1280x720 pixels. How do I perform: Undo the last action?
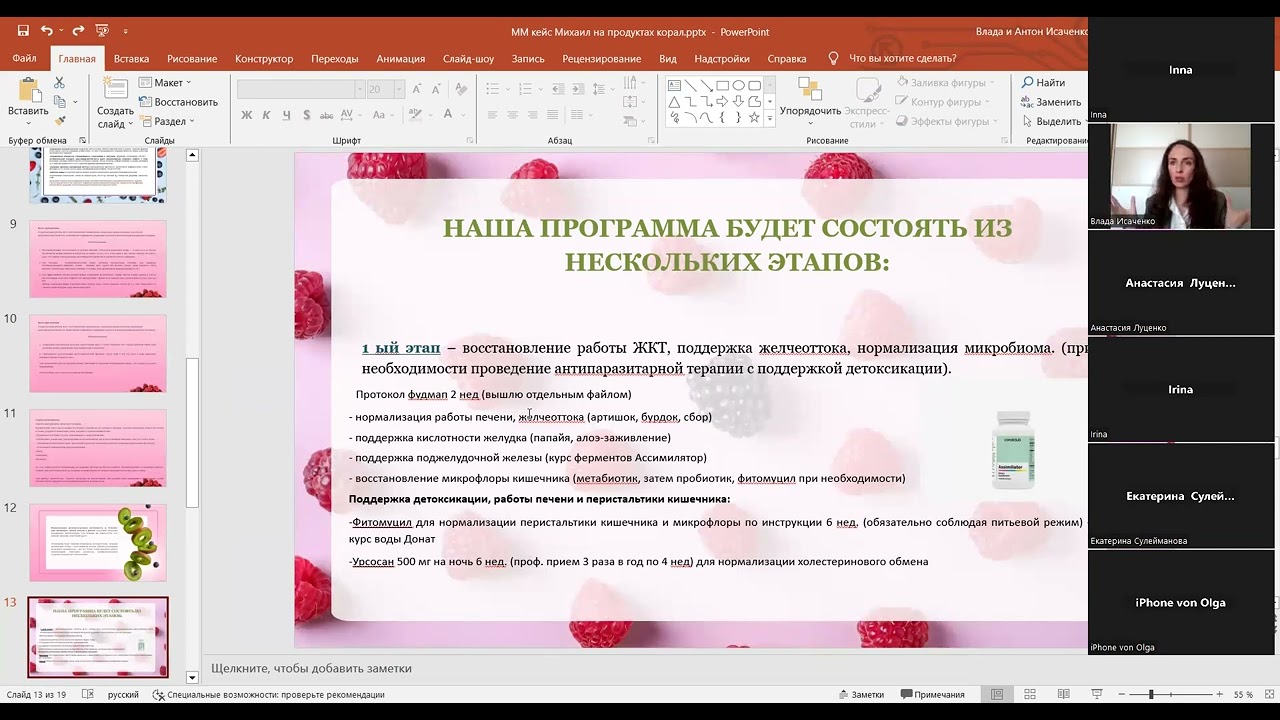click(47, 31)
